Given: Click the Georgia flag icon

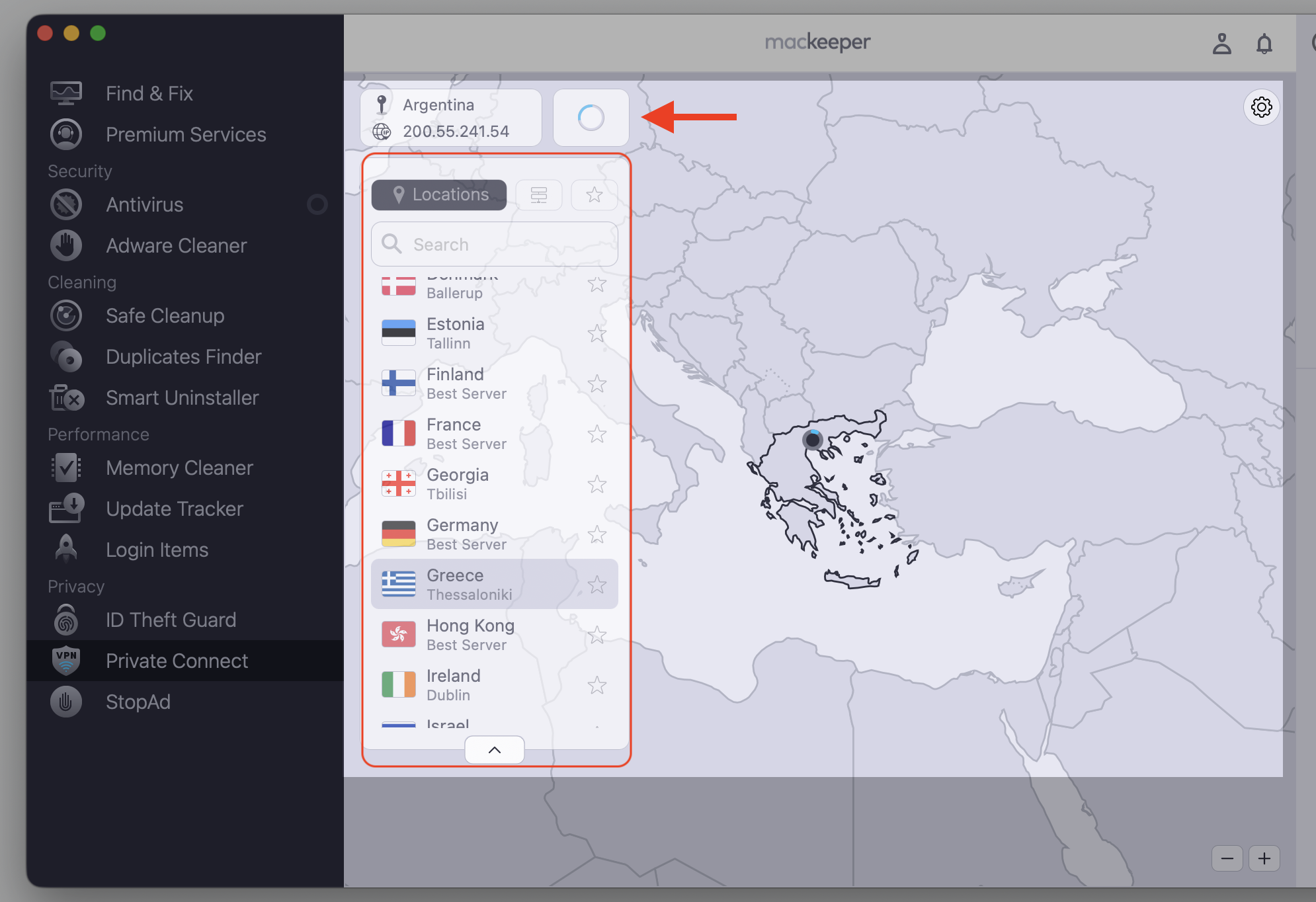Looking at the screenshot, I should pyautogui.click(x=399, y=483).
